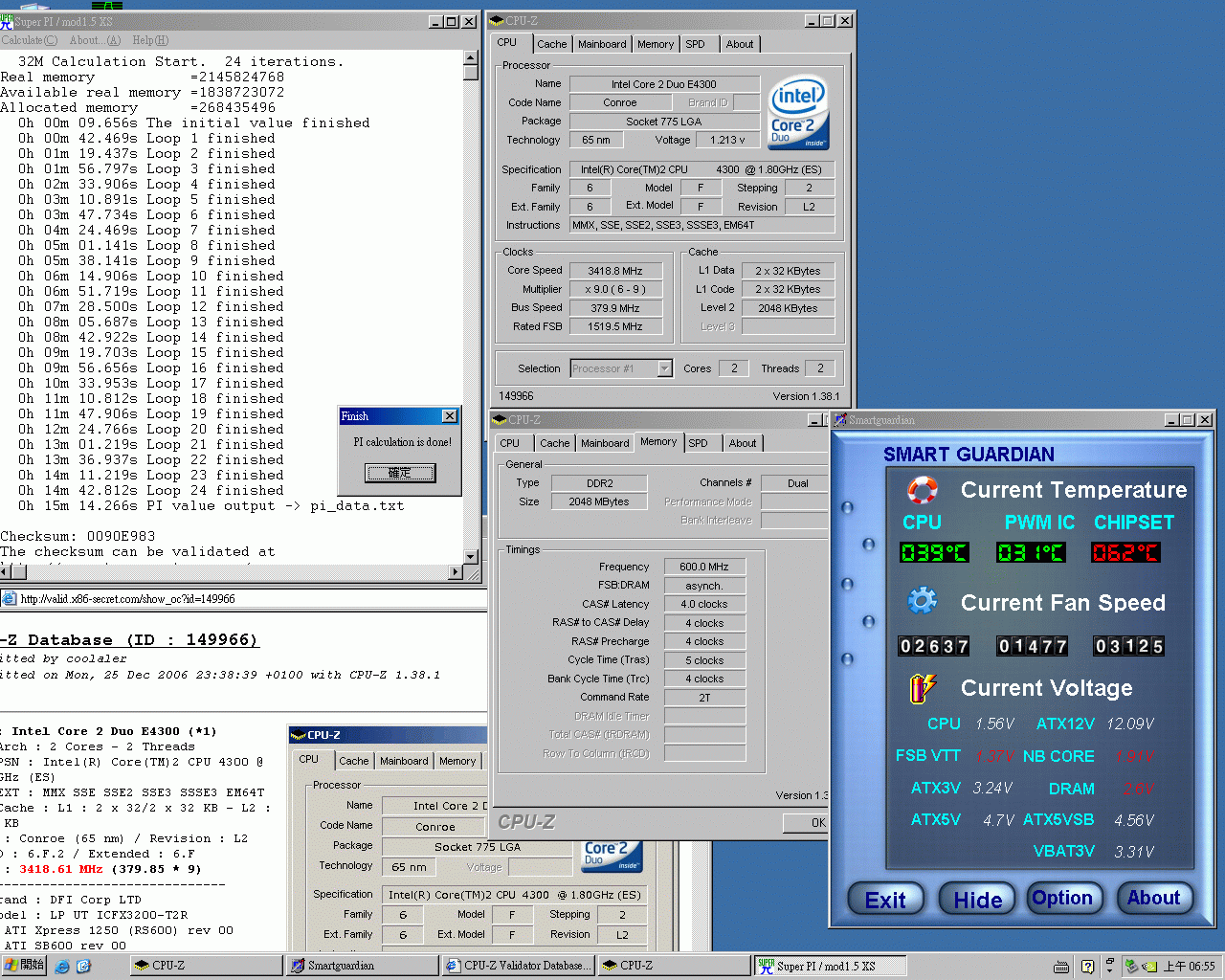Image resolution: width=1225 pixels, height=980 pixels.
Task: Click Super PI vertical scrollbar up arrow
Action: pos(471,57)
